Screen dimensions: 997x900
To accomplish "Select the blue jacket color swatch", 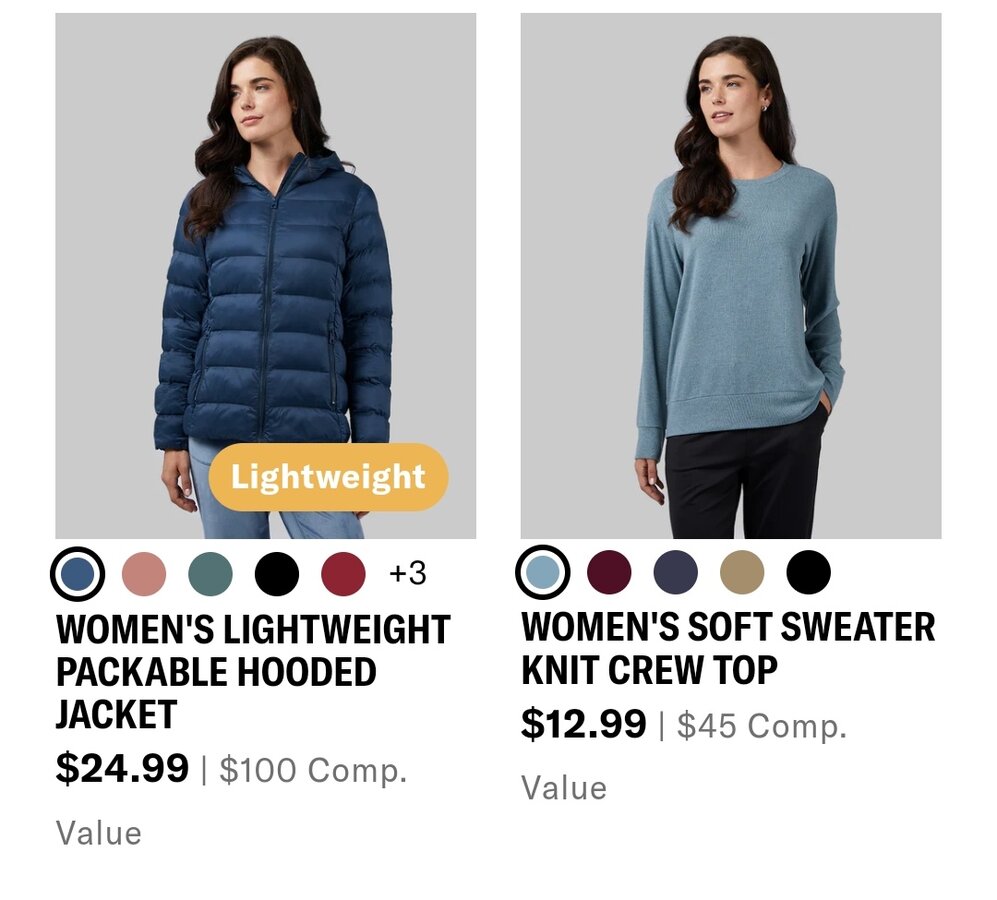I will 78,574.
